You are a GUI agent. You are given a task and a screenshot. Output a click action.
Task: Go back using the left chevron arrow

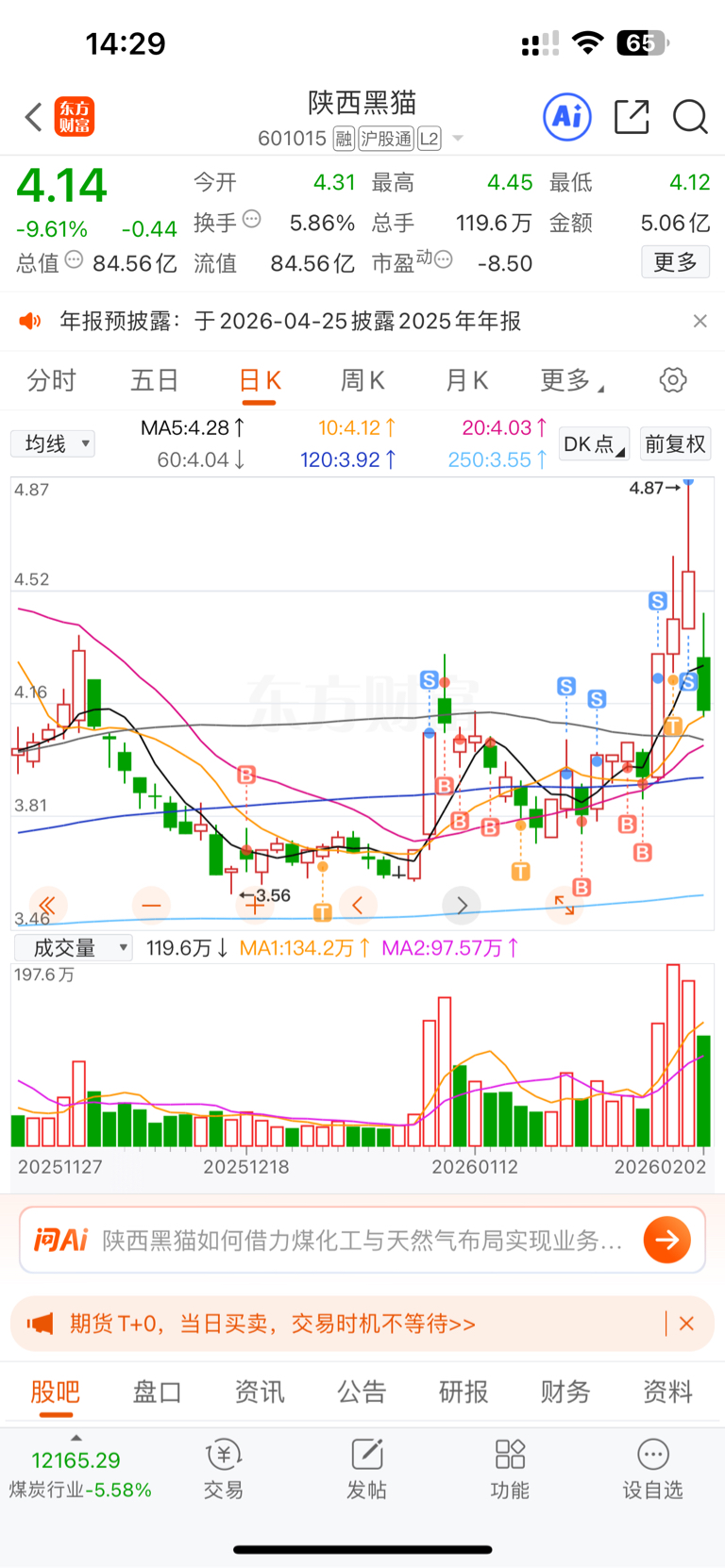click(34, 117)
